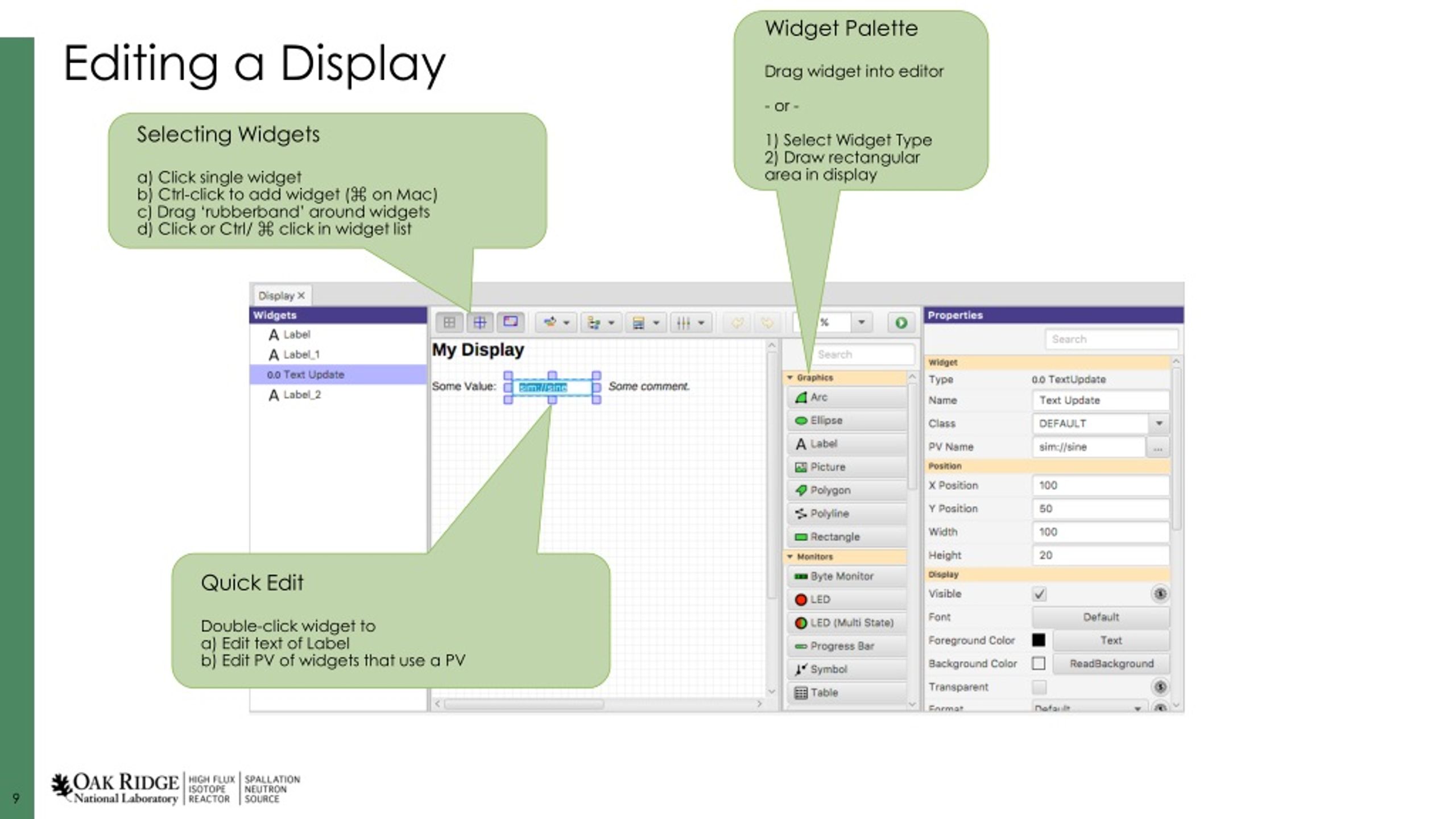Click the Properties panel search field
1456x819 pixels.
tap(1111, 340)
